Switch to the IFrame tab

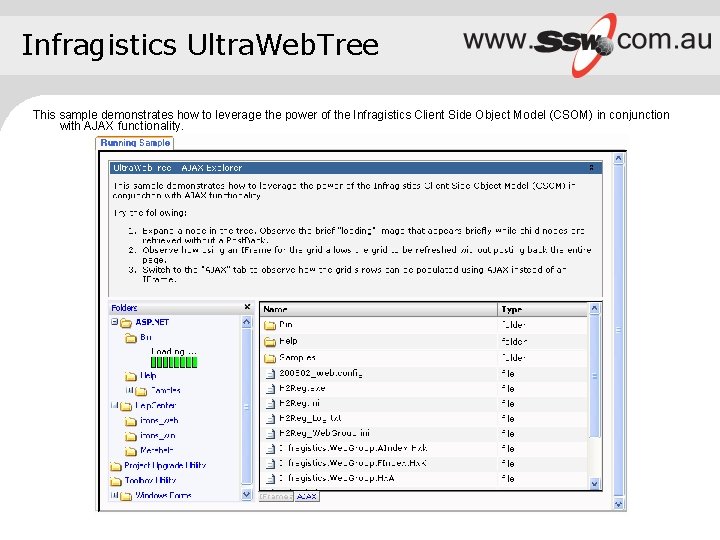(276, 496)
